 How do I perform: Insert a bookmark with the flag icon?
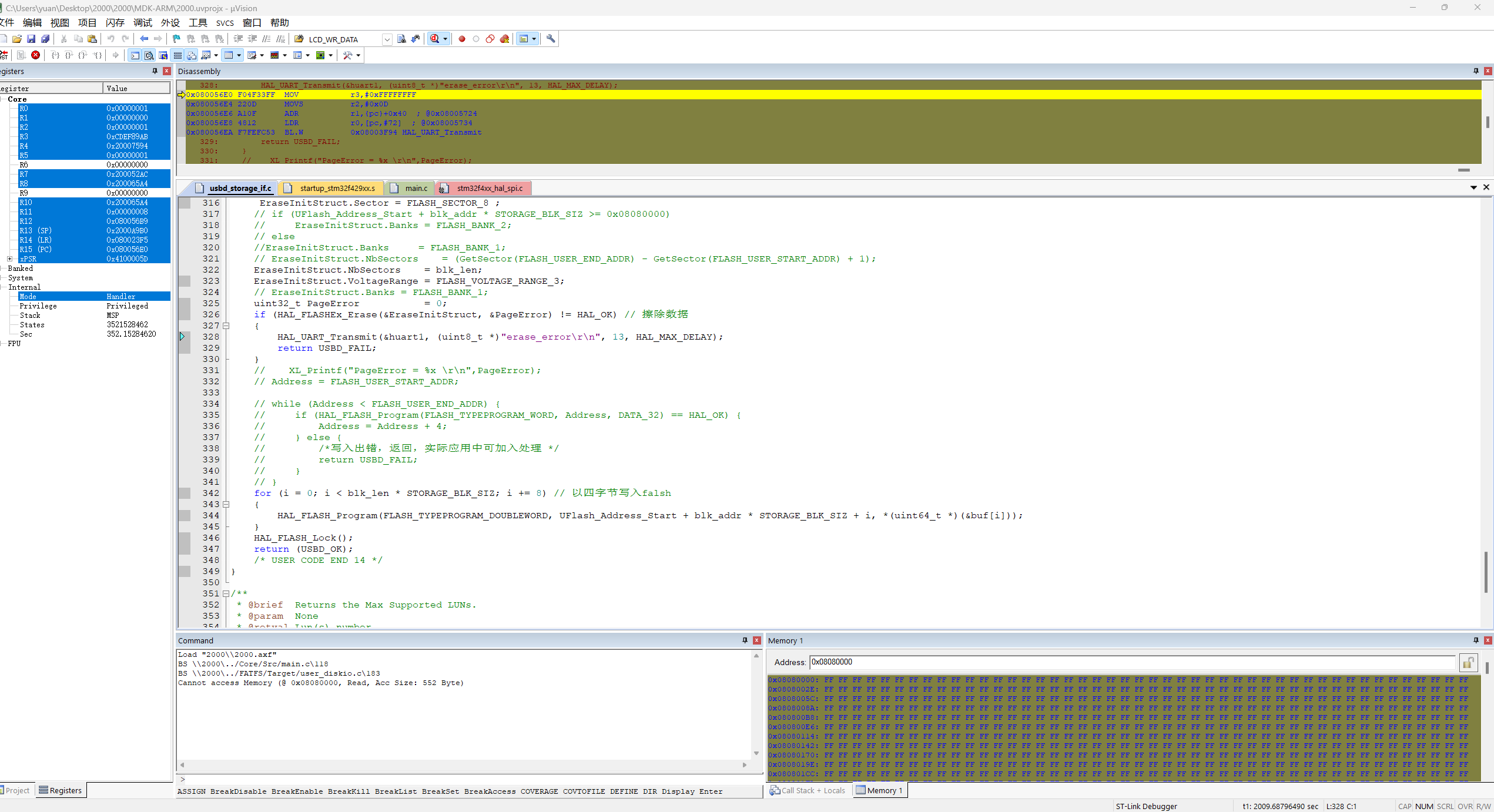pos(176,39)
